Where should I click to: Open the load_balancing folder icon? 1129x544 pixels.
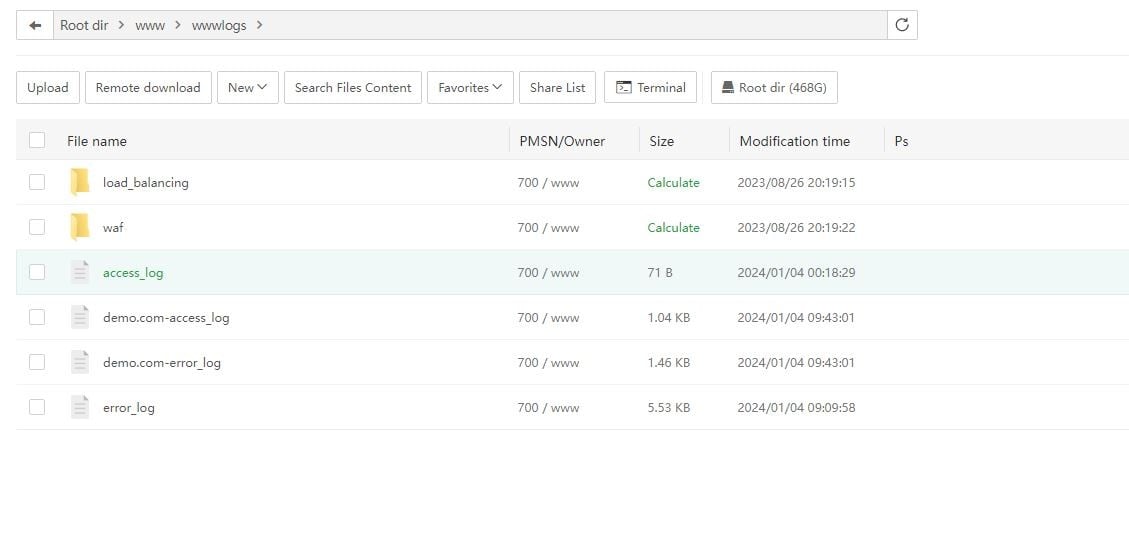click(x=80, y=182)
